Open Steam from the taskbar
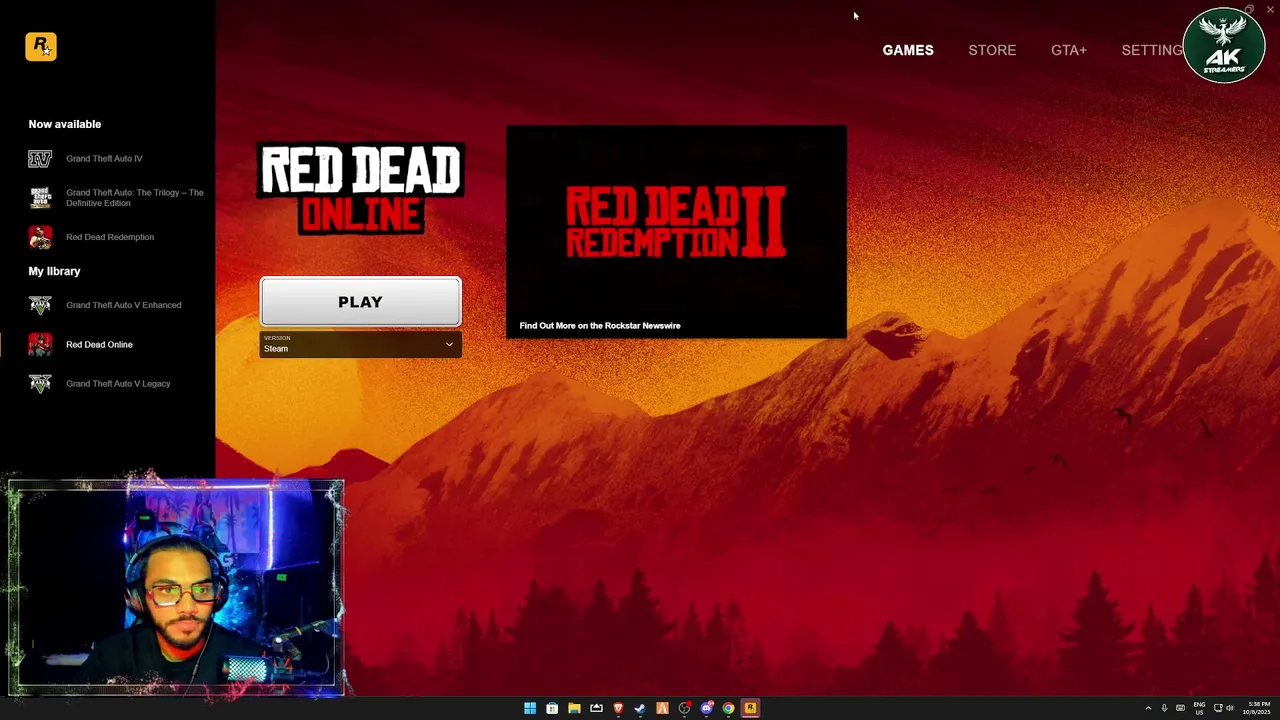1280x720 pixels. 640,708
